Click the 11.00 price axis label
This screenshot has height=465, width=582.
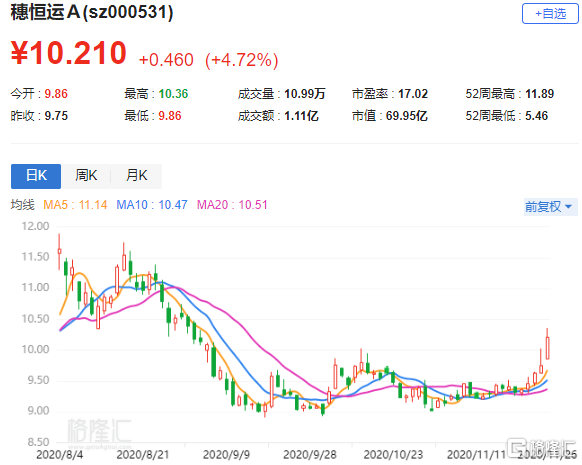(x=35, y=288)
